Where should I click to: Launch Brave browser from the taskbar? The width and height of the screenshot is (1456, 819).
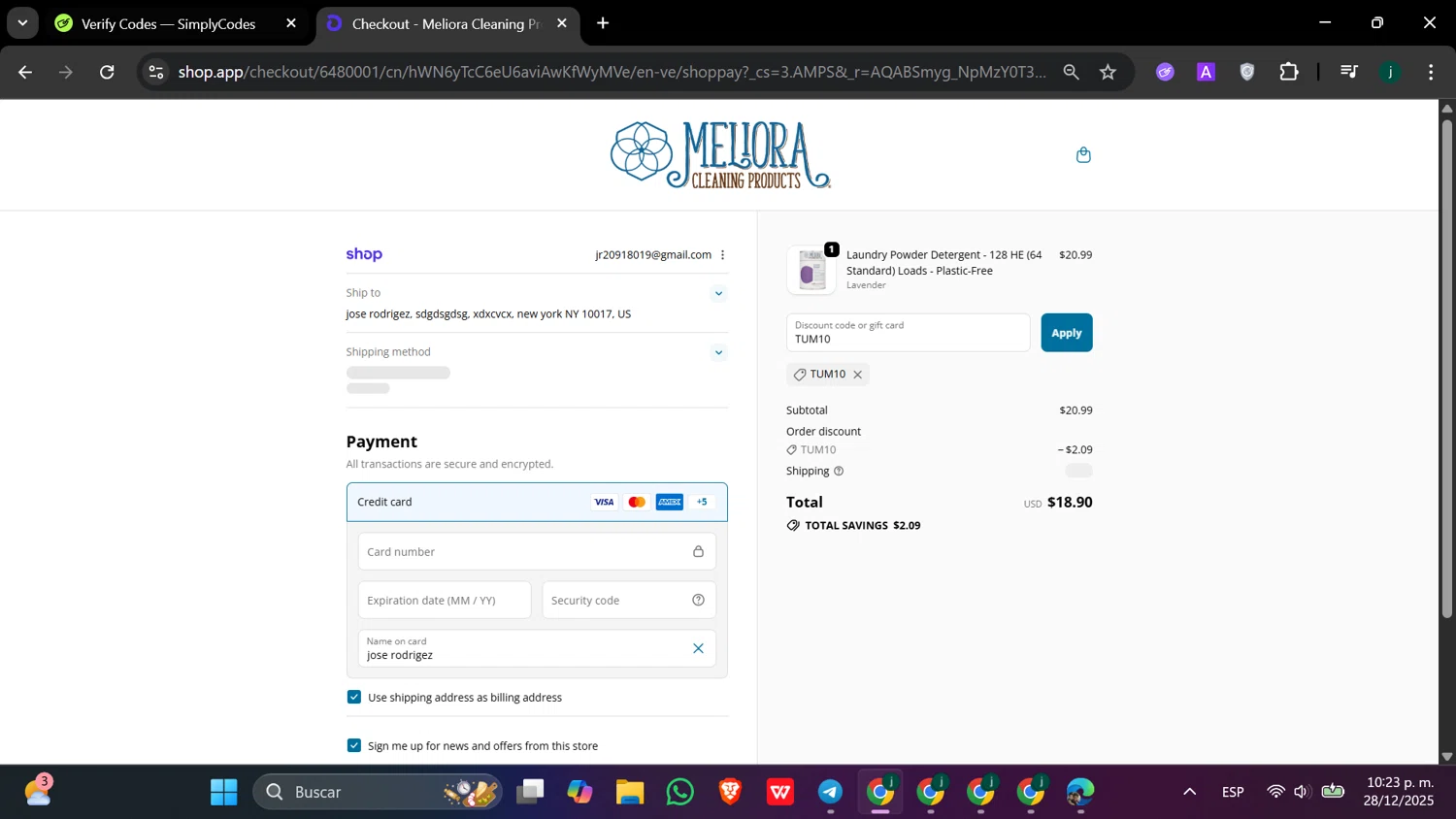[730, 792]
